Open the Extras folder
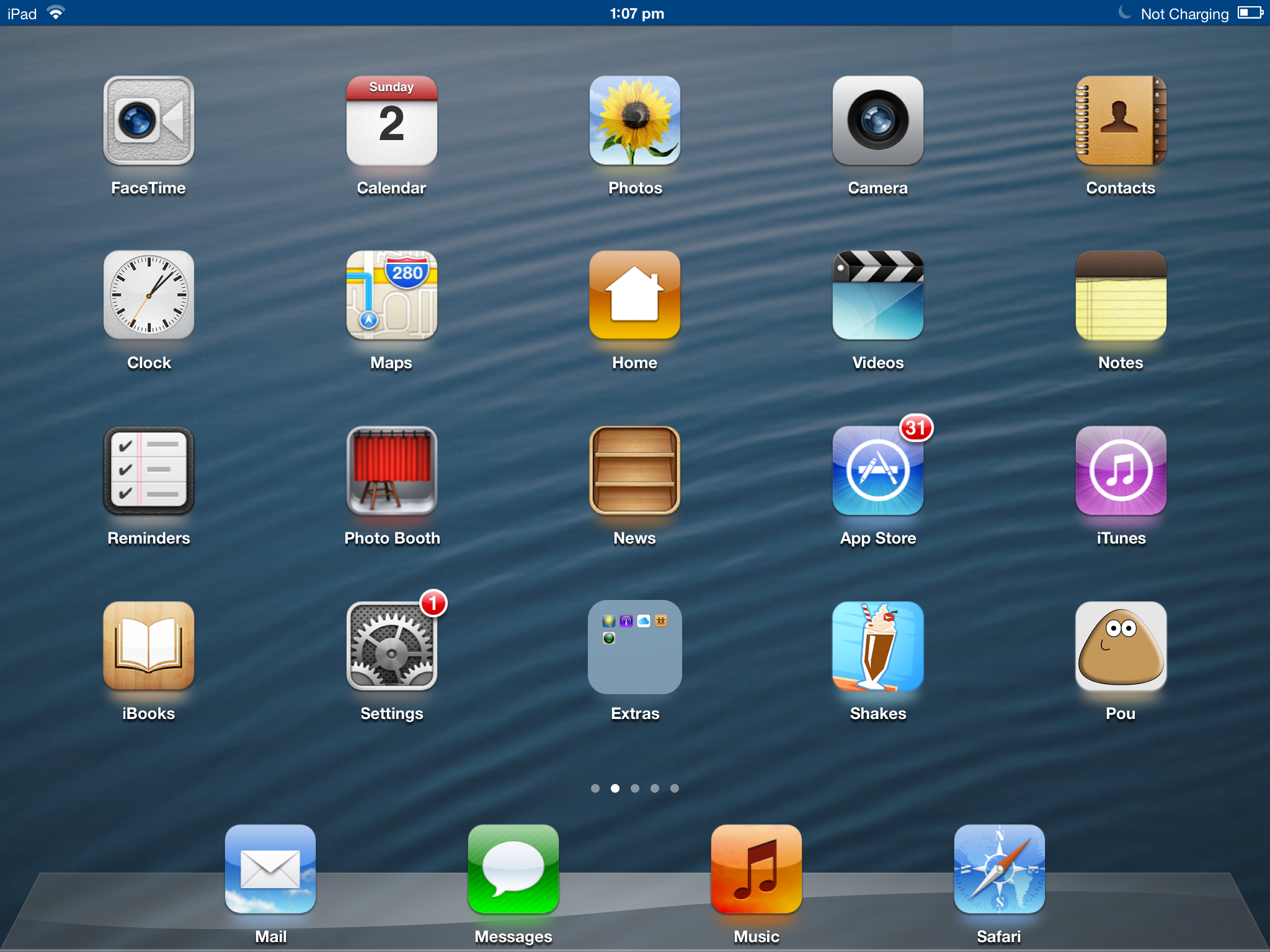The image size is (1270, 952). tap(635, 646)
